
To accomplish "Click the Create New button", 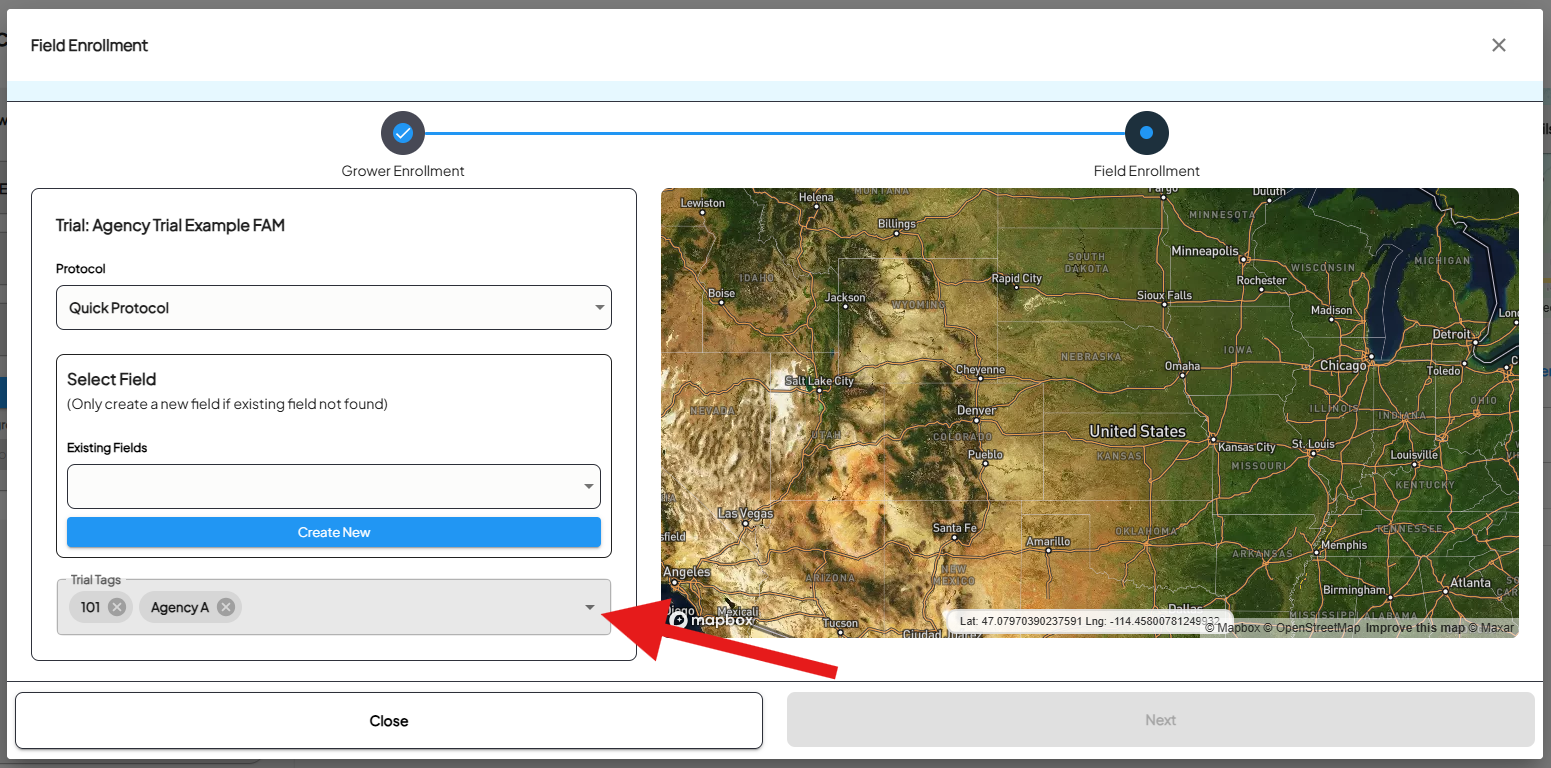I will click(334, 532).
